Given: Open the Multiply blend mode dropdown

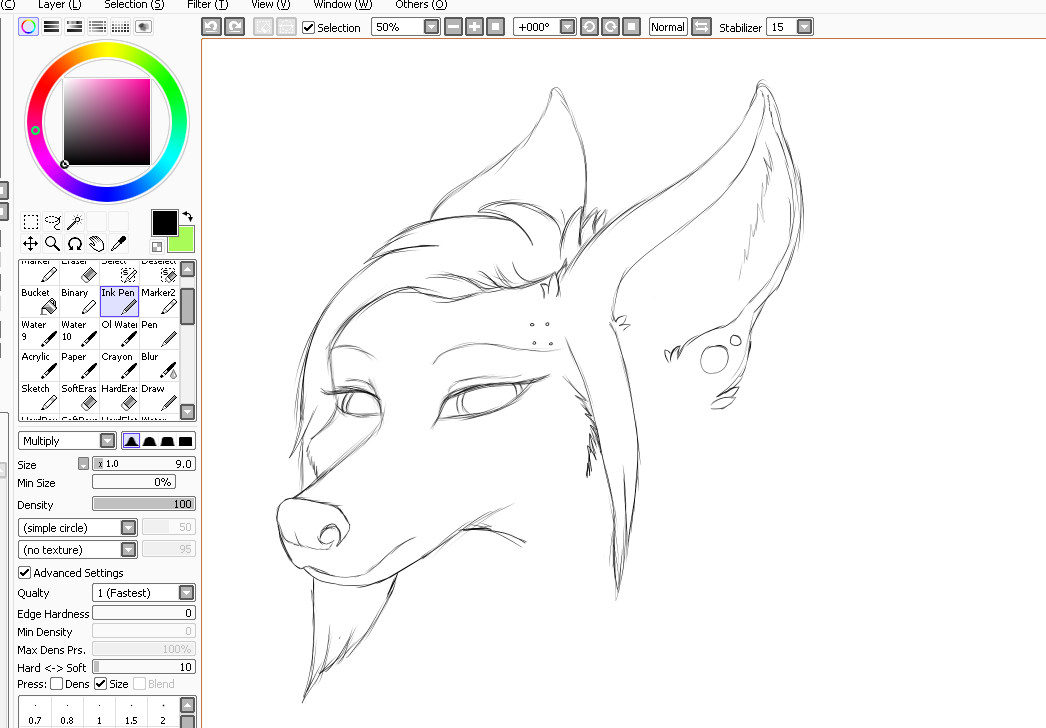Looking at the screenshot, I should click(107, 440).
